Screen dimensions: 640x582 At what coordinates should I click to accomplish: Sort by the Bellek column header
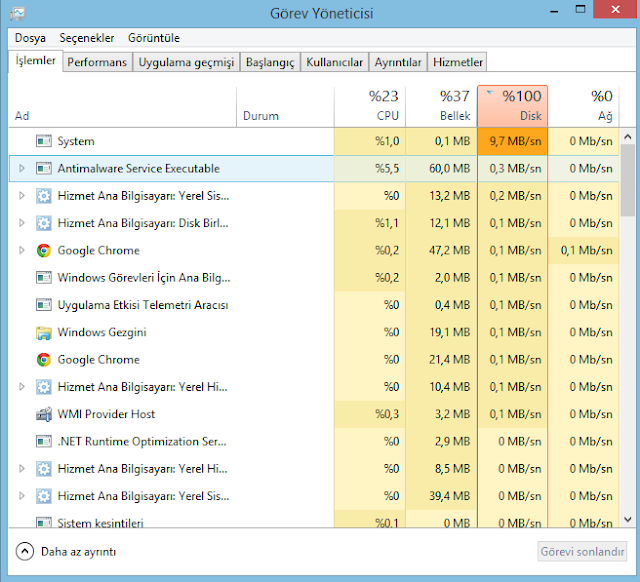click(441, 107)
